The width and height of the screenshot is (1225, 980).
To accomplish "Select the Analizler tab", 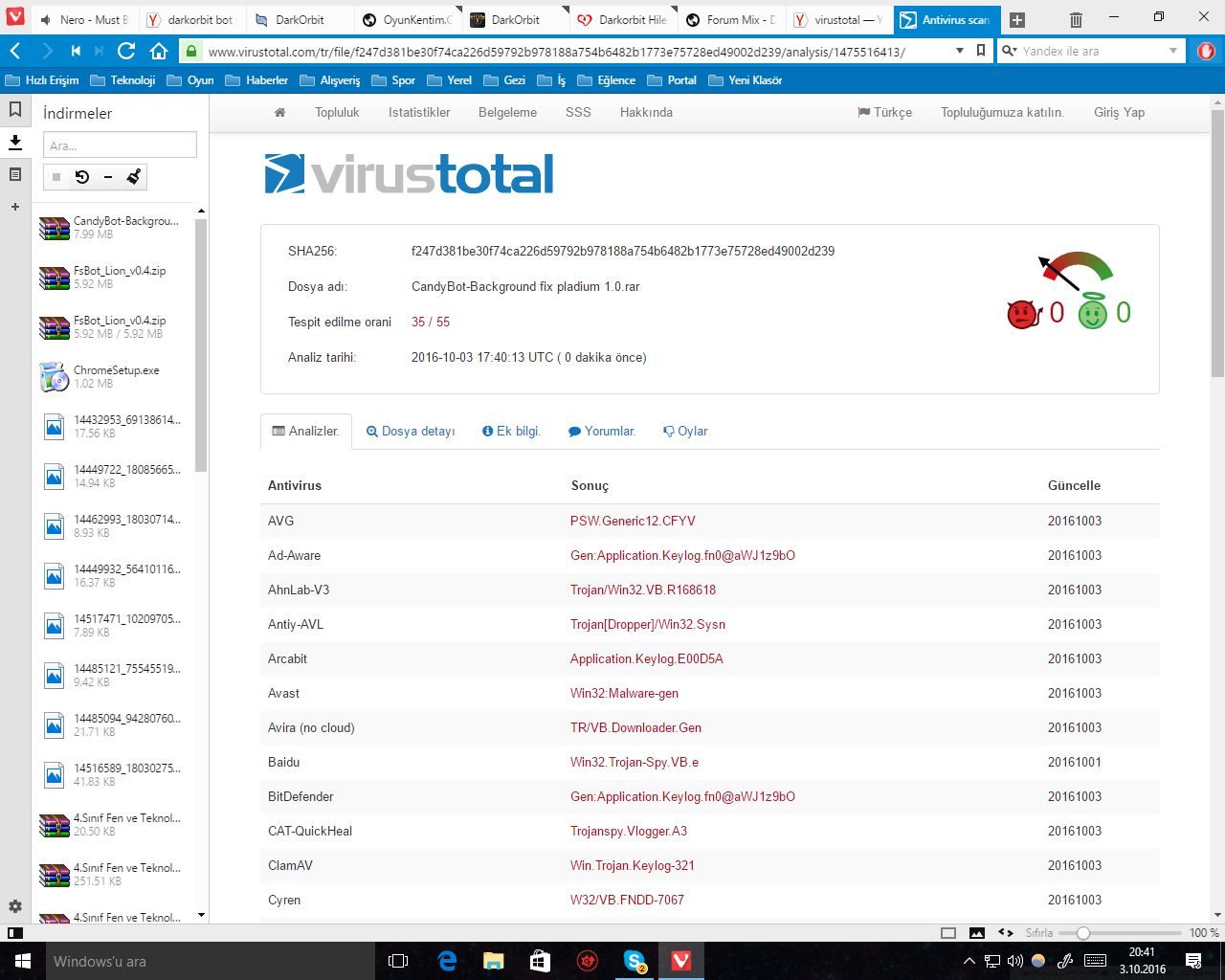I will 306,432.
